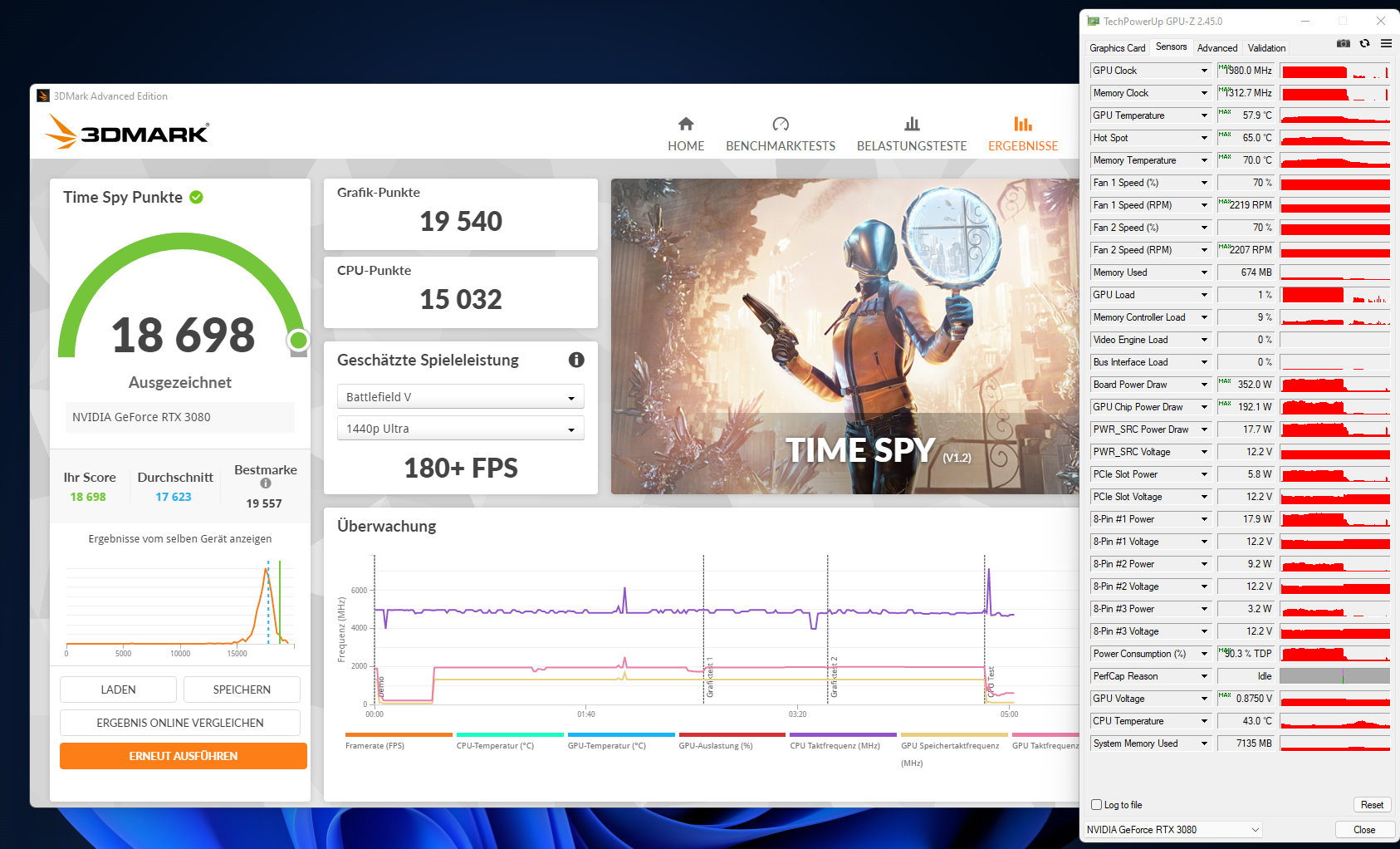Click the 15 032 CPU-Punkte value
This screenshot has height=849, width=1400.
coord(461,299)
